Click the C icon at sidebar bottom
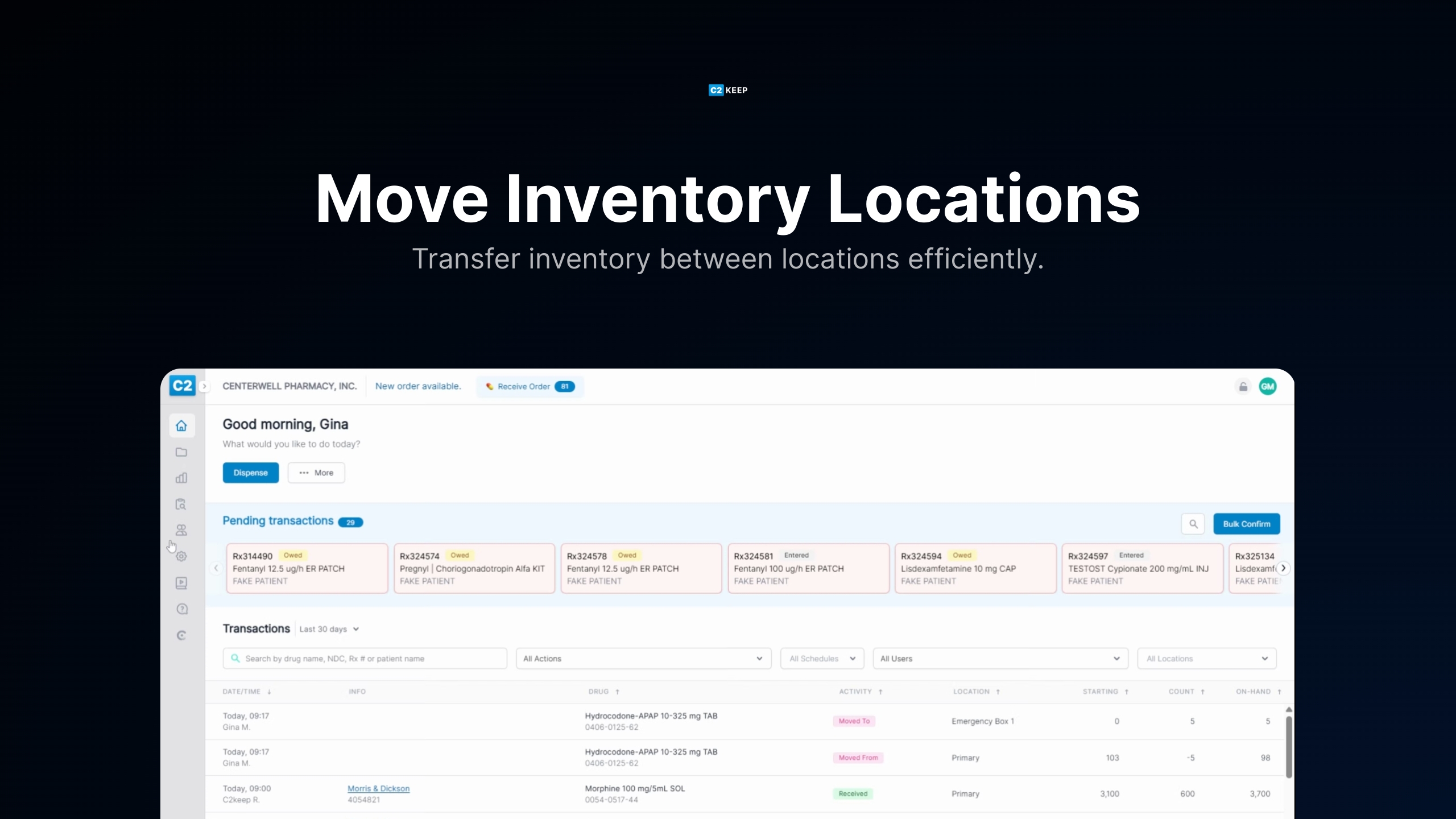The image size is (1456, 819). 181,635
